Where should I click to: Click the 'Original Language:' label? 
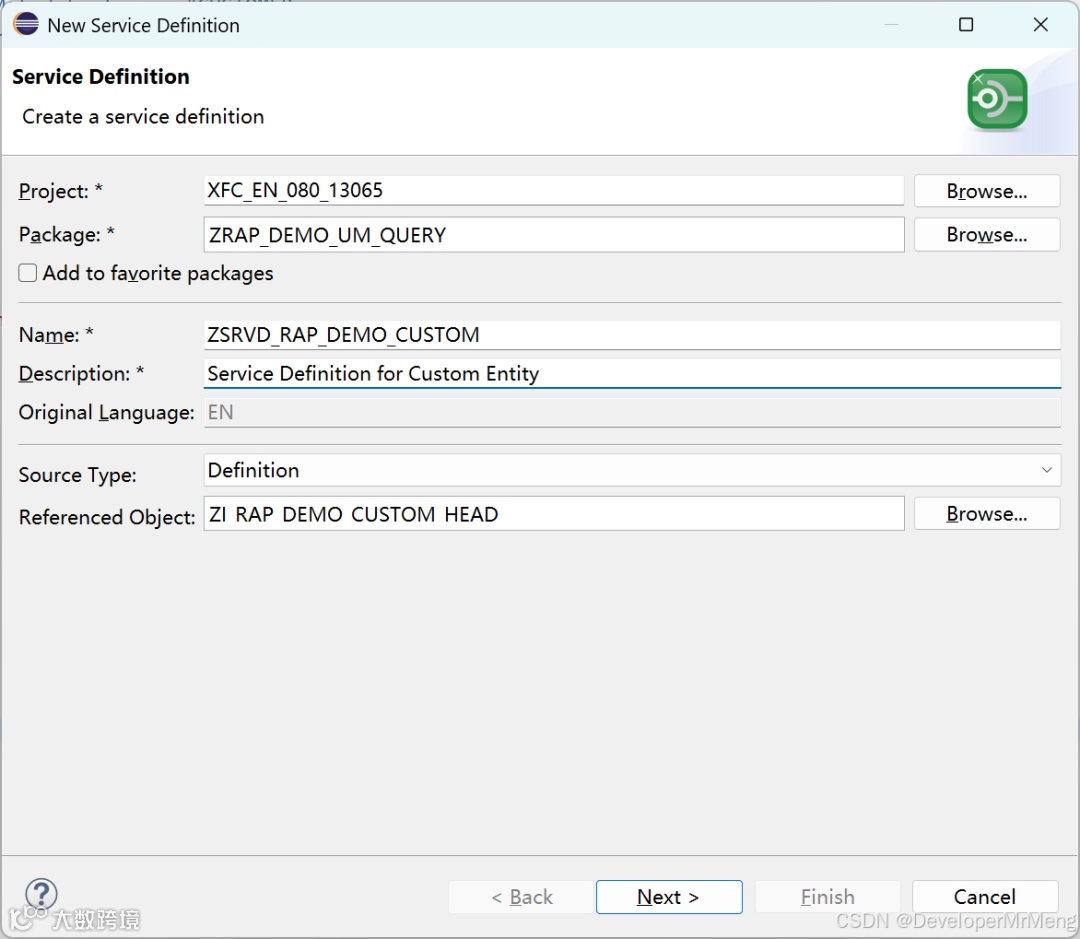click(106, 413)
